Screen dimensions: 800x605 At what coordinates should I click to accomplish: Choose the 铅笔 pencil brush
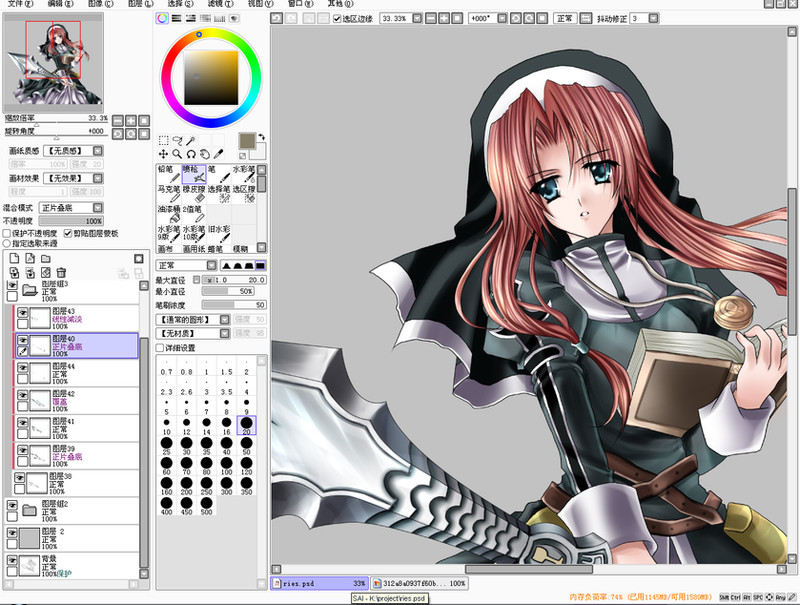168,174
